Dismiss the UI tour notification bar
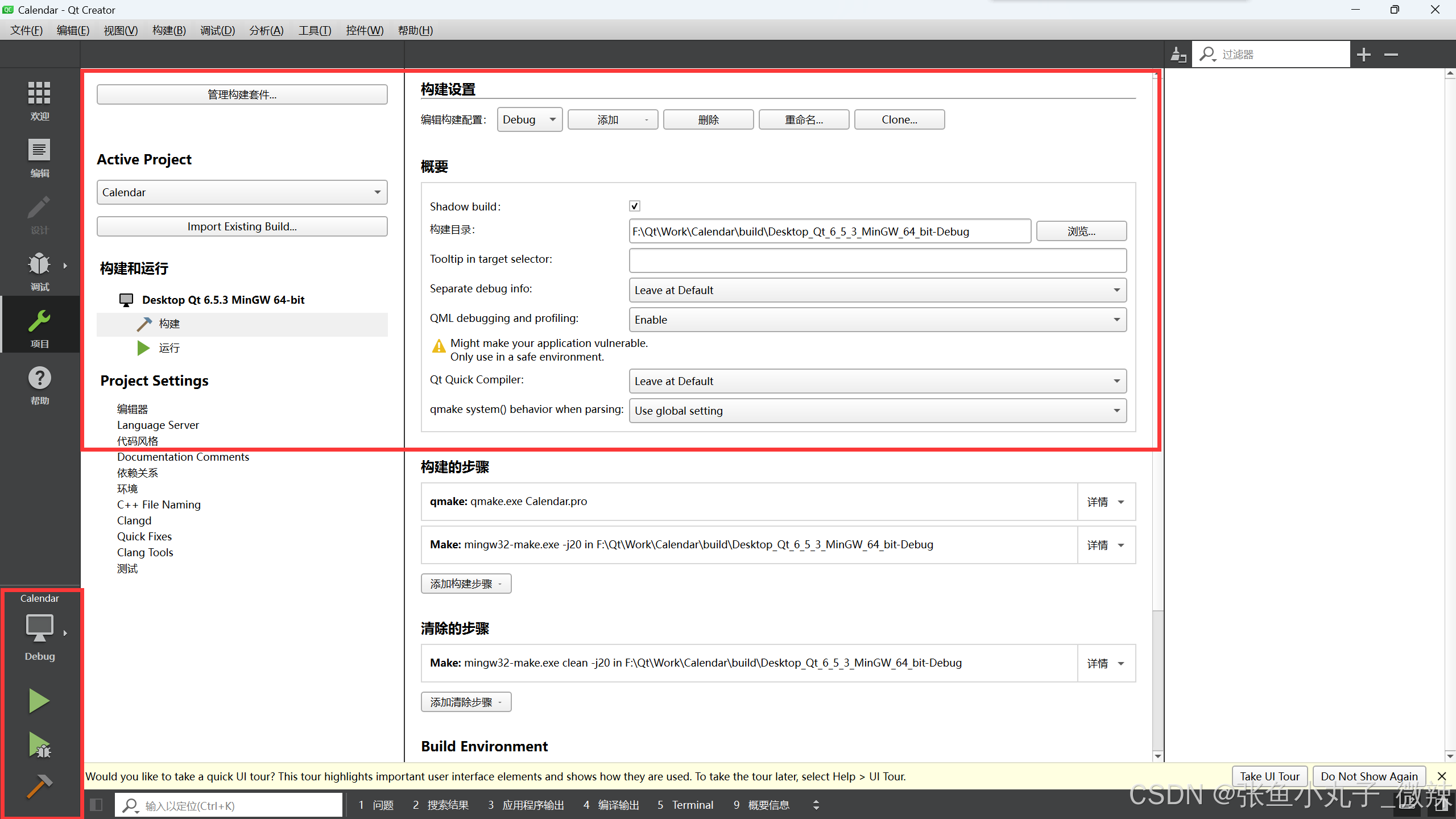 [1442, 776]
